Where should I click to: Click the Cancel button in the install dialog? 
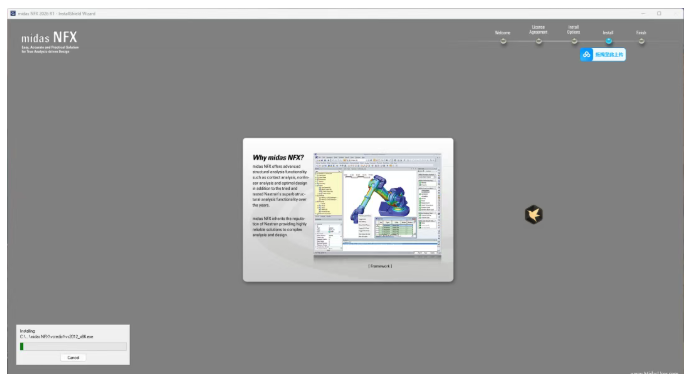coord(73,357)
